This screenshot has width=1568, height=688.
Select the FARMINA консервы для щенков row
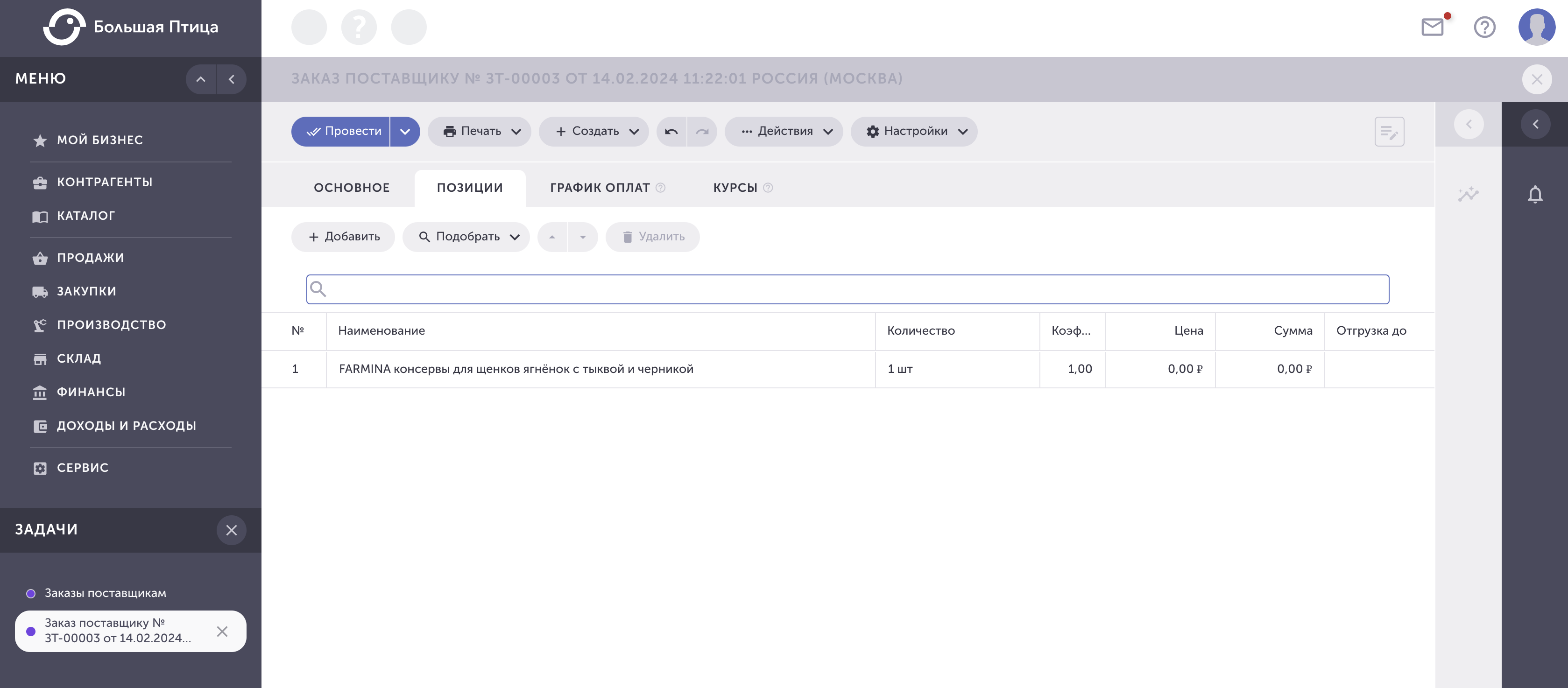coord(848,369)
